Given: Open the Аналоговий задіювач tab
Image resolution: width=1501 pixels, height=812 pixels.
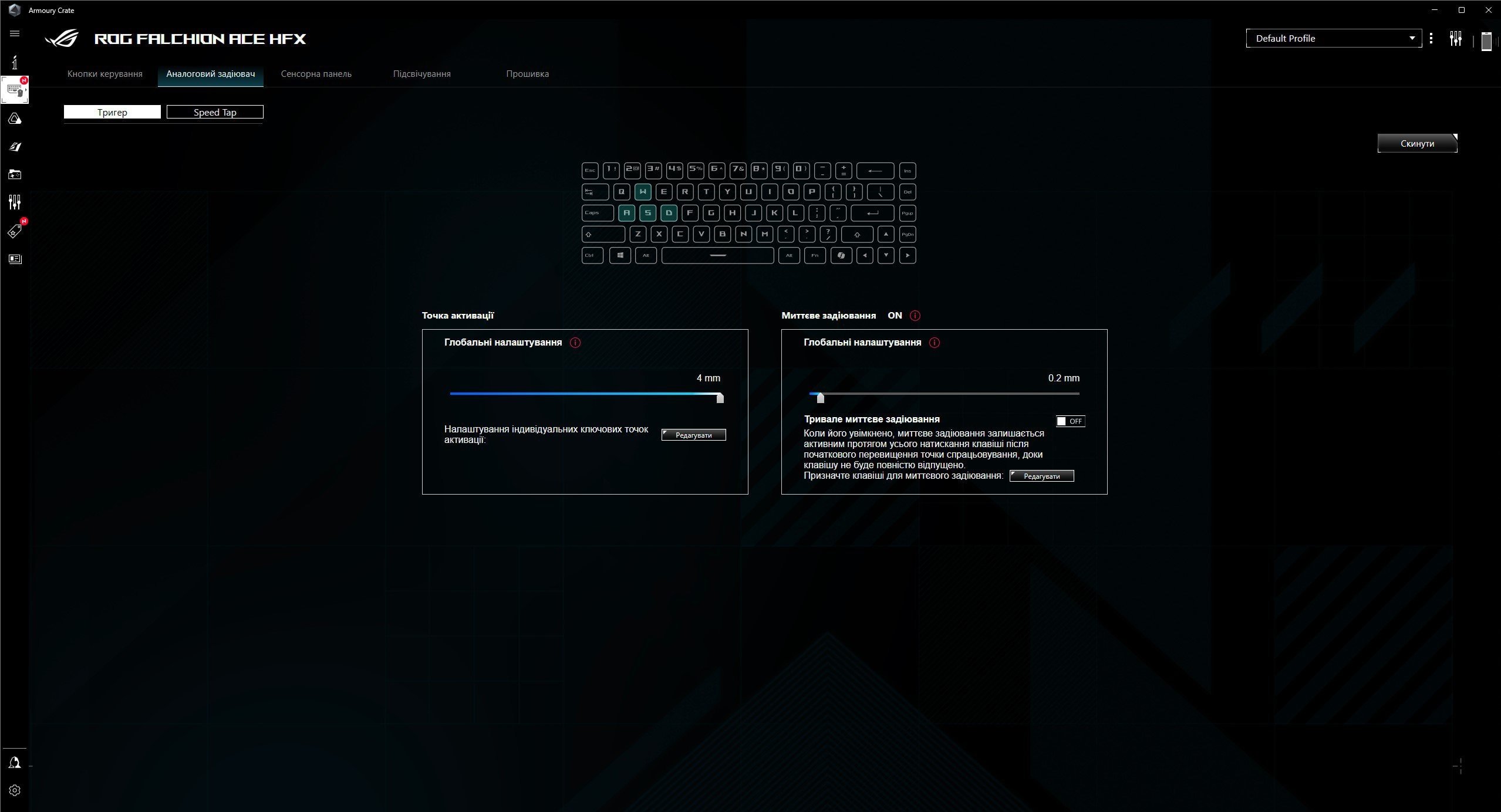Looking at the screenshot, I should [x=211, y=74].
